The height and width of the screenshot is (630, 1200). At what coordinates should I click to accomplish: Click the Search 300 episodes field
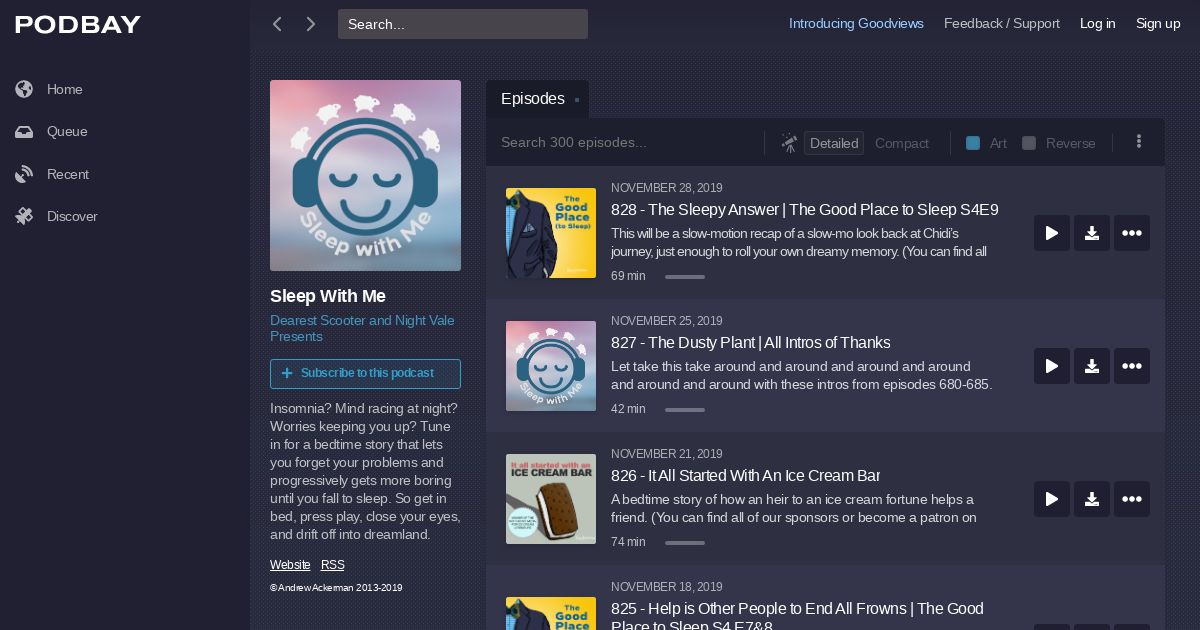click(625, 143)
